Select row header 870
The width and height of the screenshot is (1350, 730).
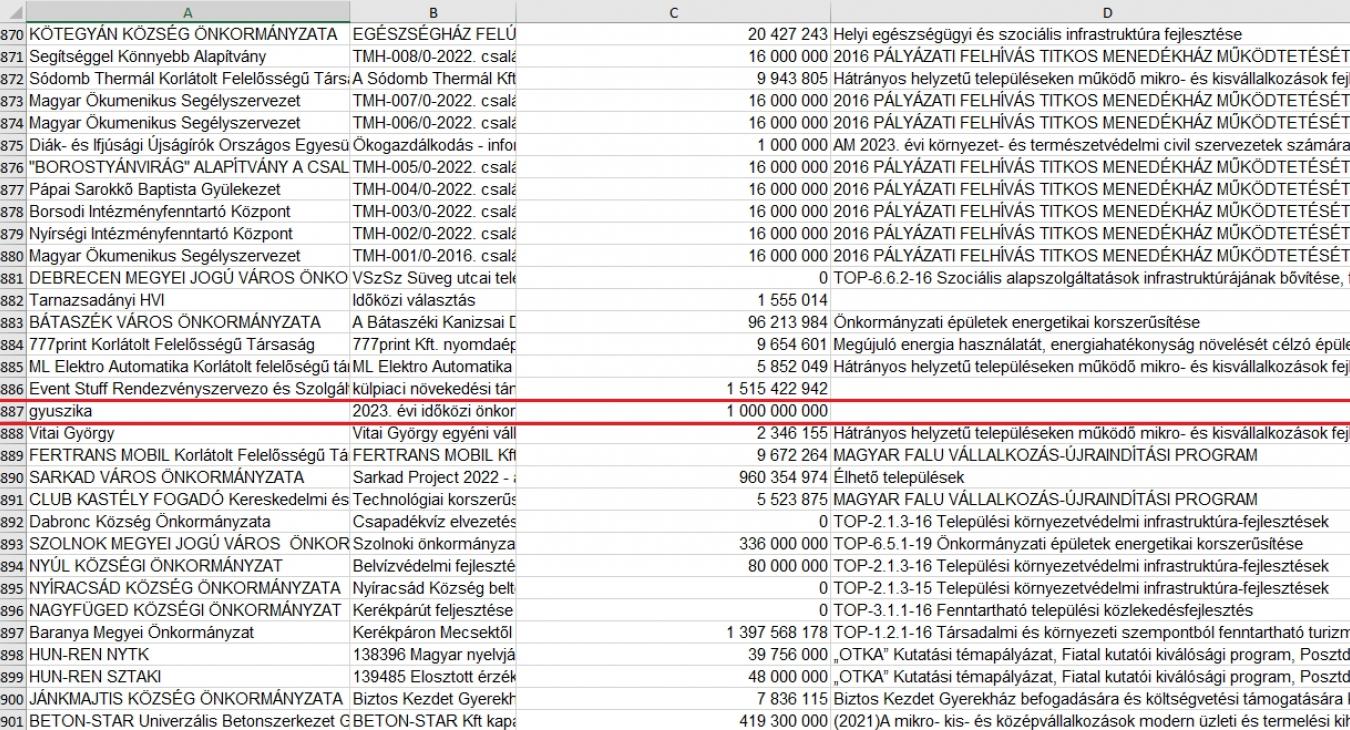[x=13, y=34]
